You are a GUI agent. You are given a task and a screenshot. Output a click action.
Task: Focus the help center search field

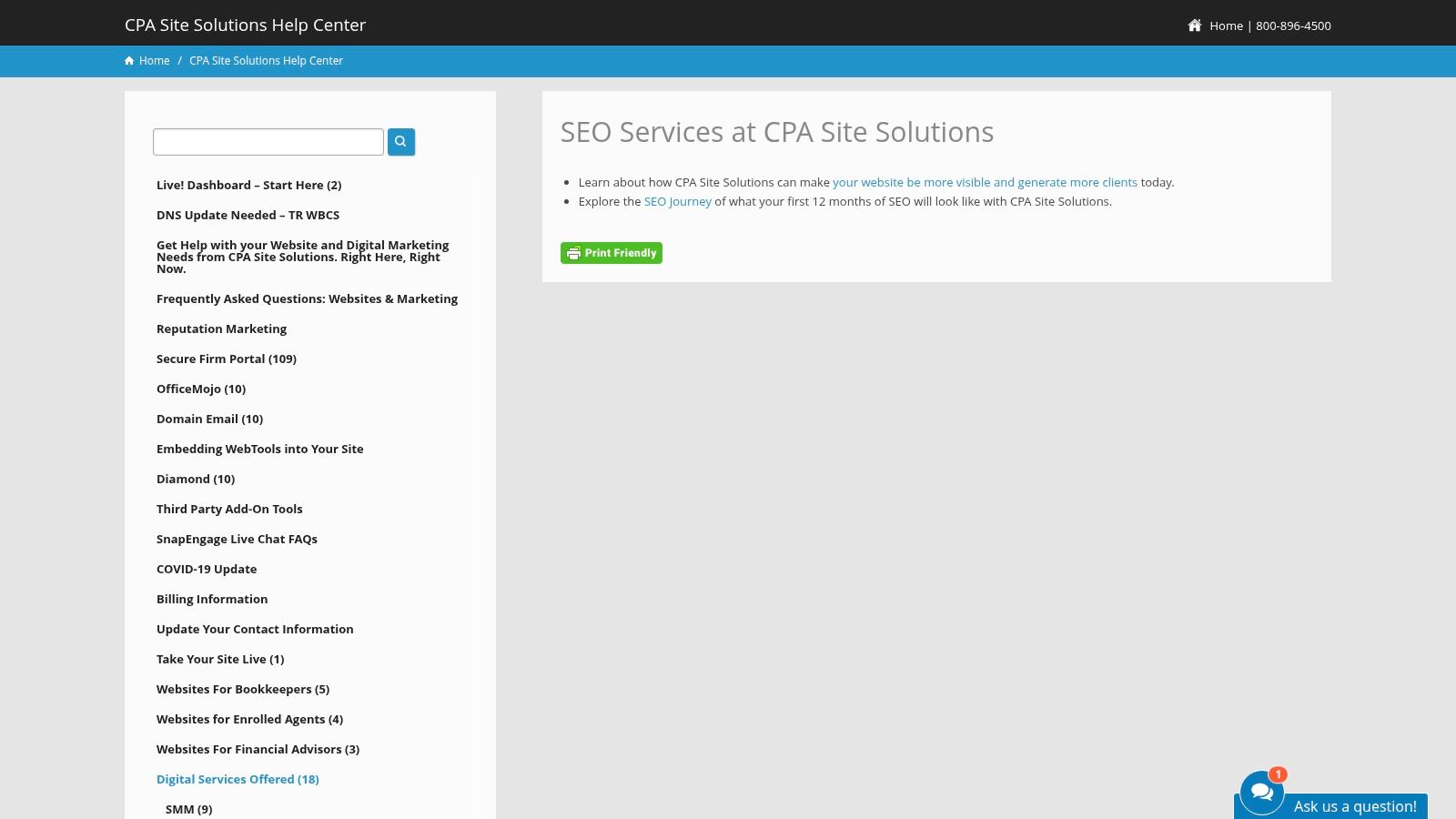268,142
